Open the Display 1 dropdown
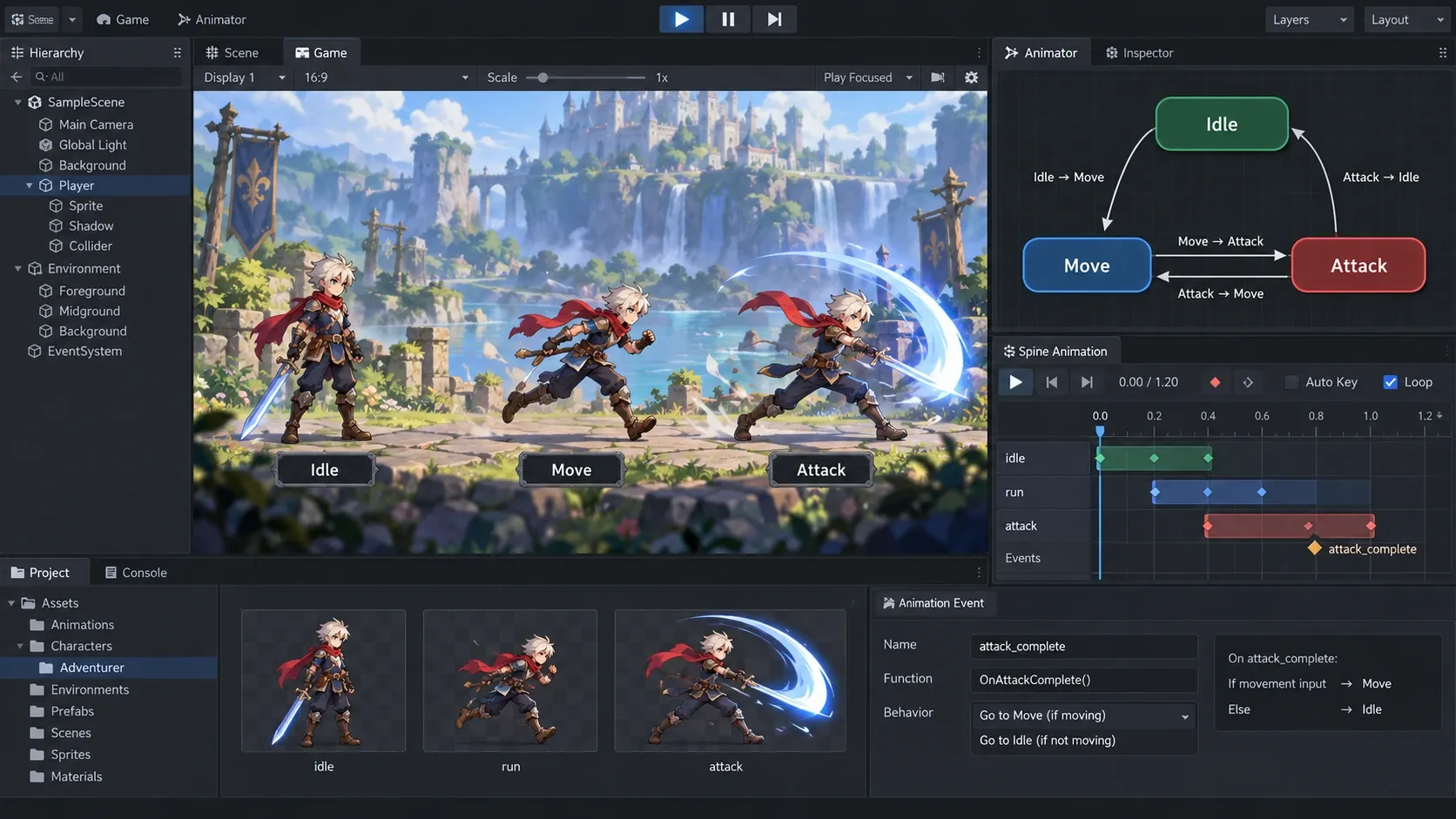This screenshot has width=1456, height=819. click(244, 77)
